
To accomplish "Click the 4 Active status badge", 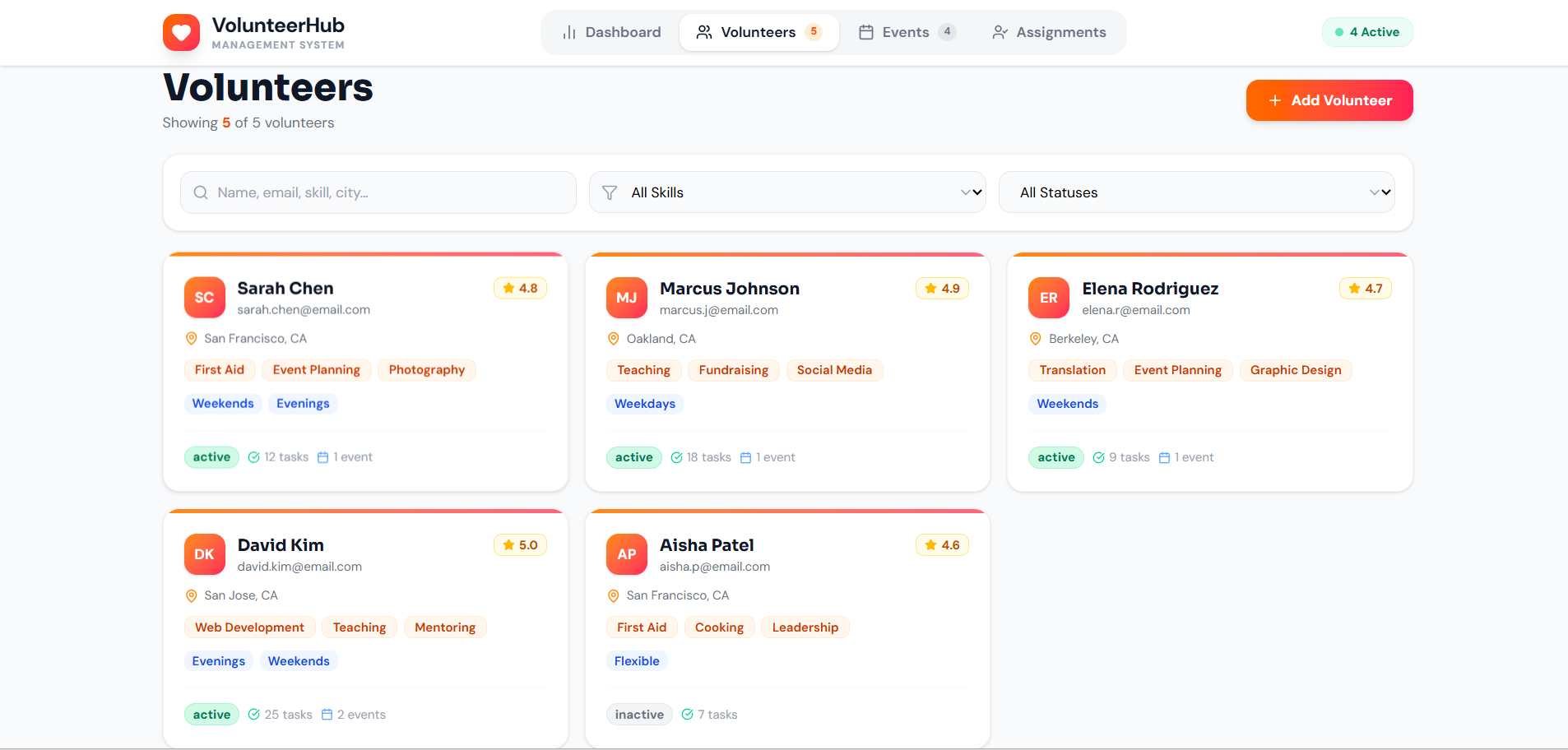I will click(1366, 32).
